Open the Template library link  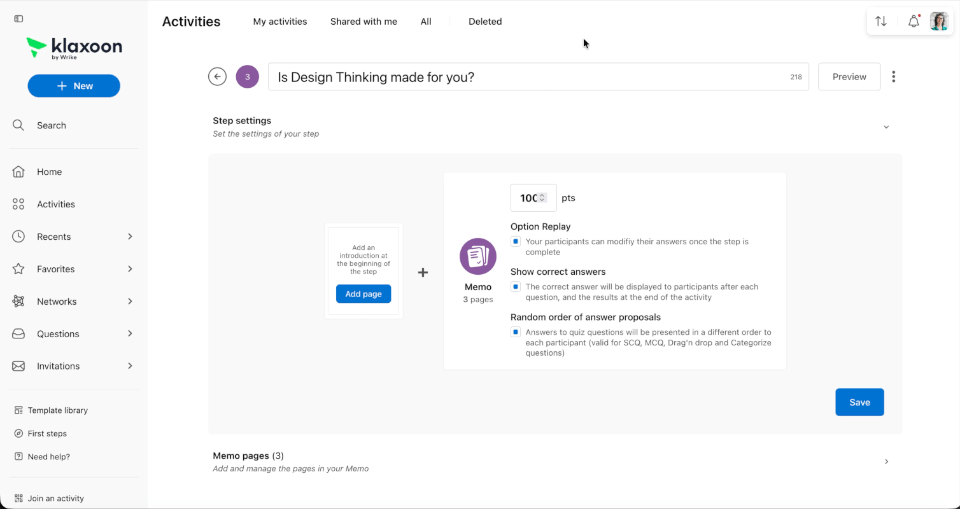point(58,410)
